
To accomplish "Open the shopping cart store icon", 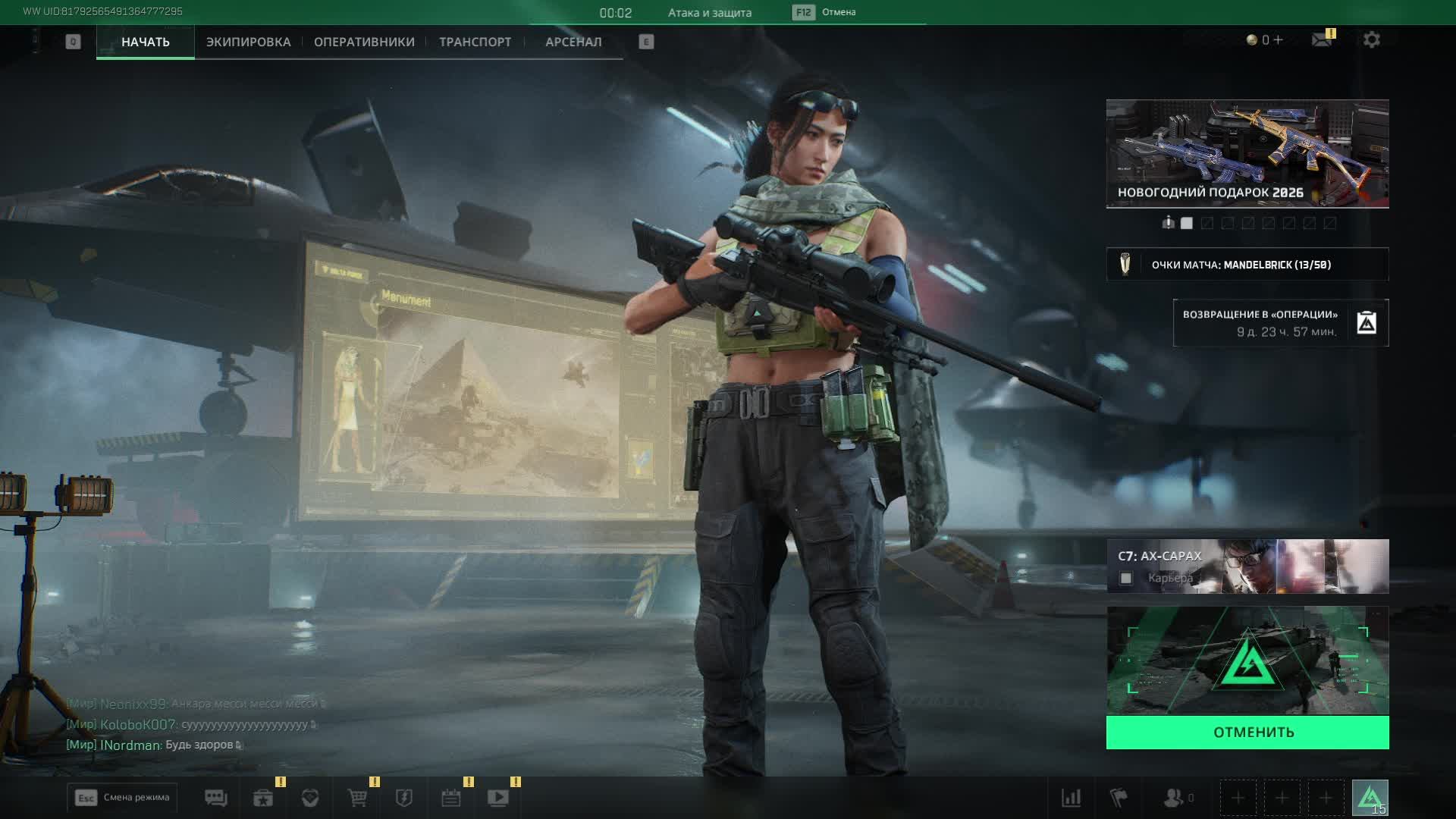I will click(357, 798).
